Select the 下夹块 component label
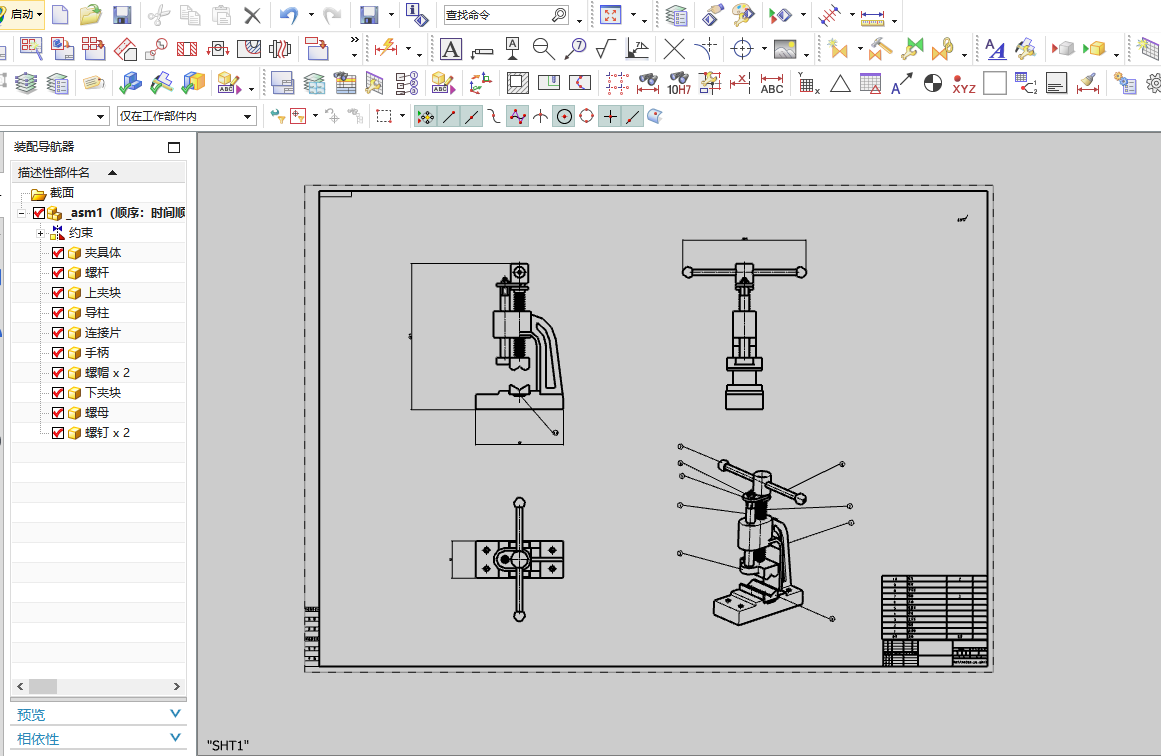Screen dimensions: 1161x756 click(102, 392)
